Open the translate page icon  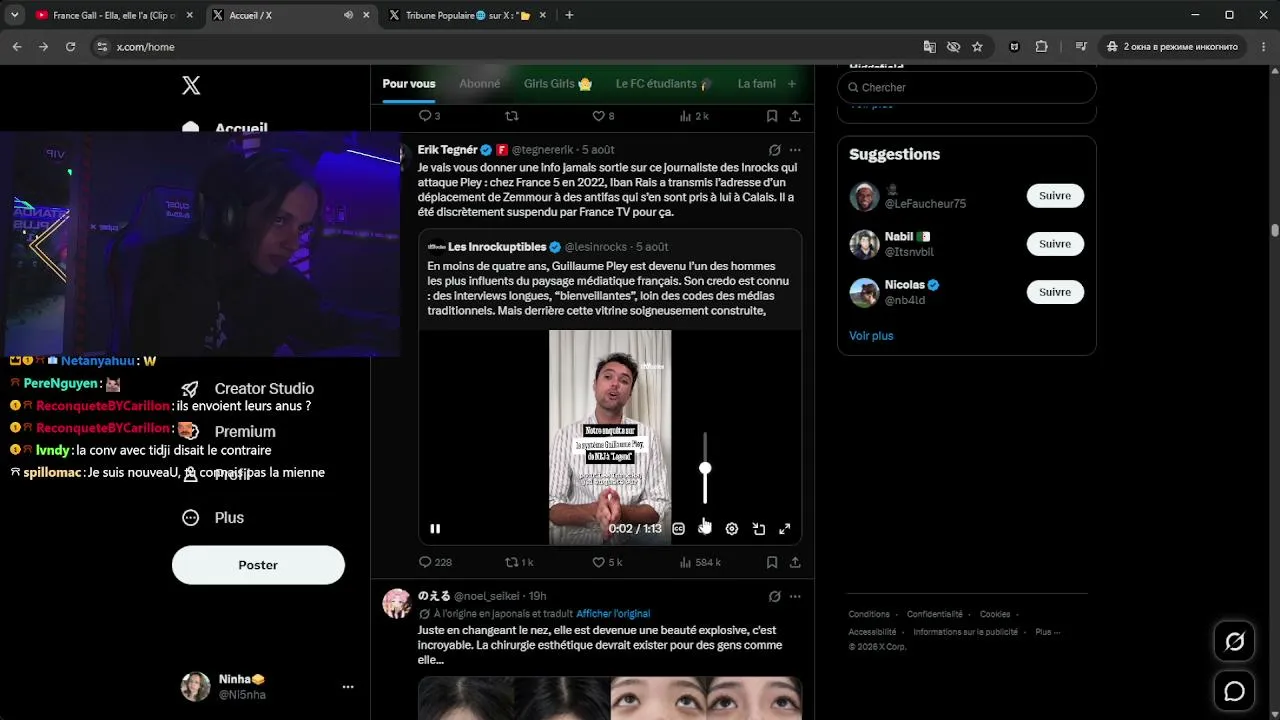pos(929,47)
